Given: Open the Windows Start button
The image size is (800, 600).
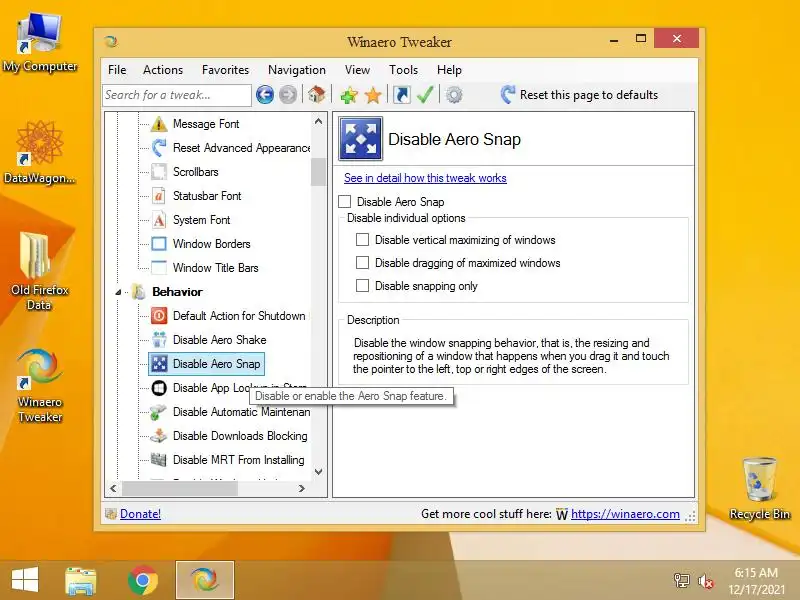Looking at the screenshot, I should (x=24, y=580).
